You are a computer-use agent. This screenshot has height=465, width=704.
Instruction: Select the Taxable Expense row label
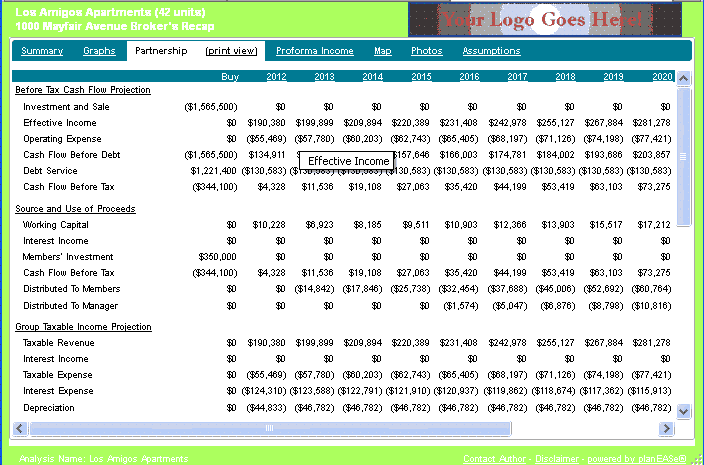tap(57, 375)
